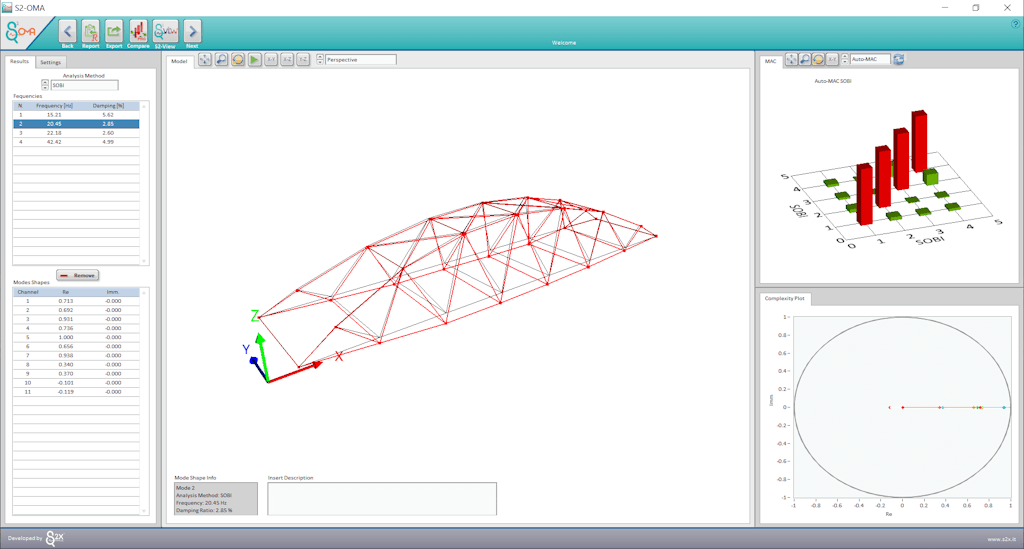Refresh the MAC chart
The image size is (1024, 549).
coord(899,59)
